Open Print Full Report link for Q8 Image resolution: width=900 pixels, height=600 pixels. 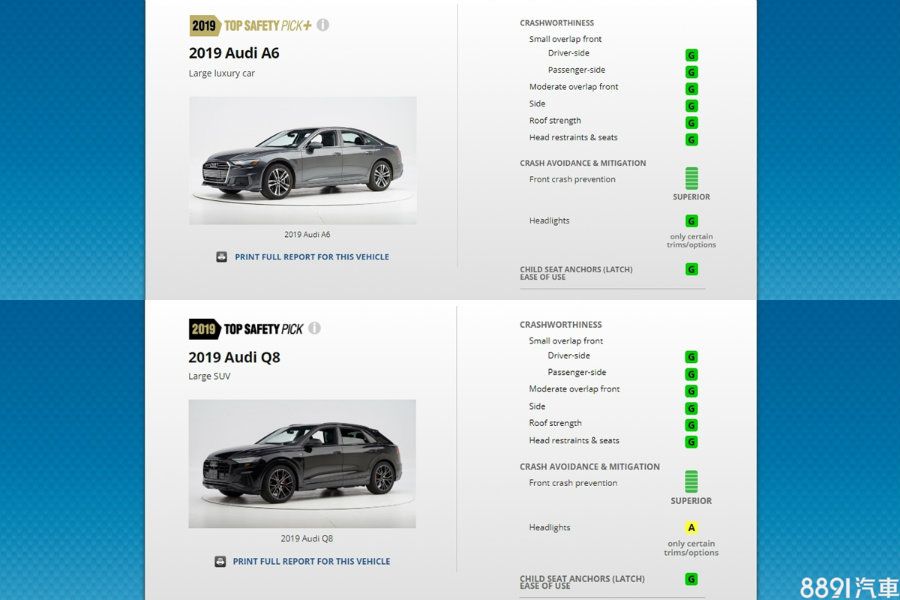(x=311, y=561)
